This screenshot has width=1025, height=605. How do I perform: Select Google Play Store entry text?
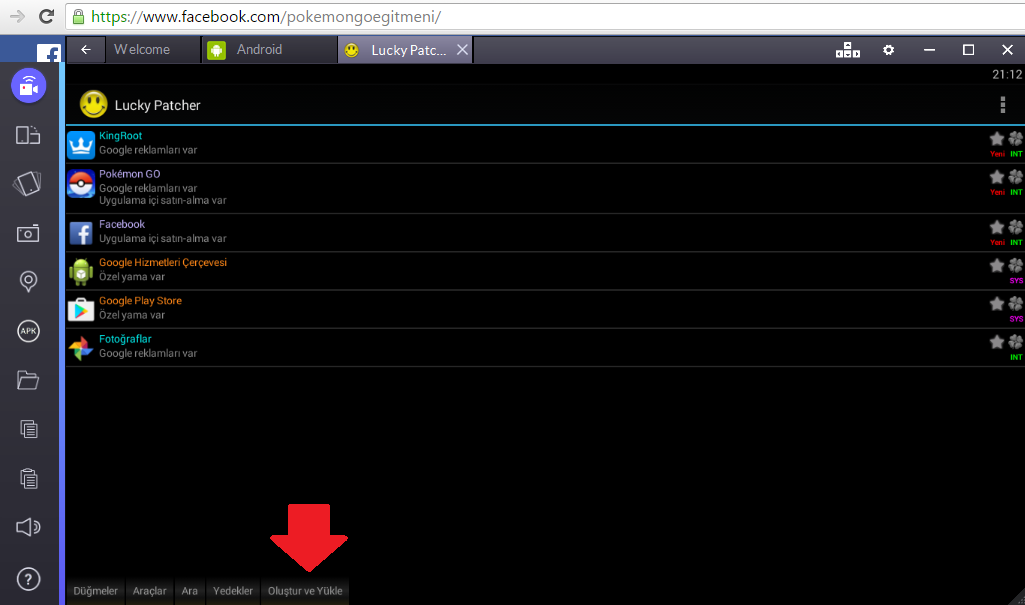coord(140,301)
